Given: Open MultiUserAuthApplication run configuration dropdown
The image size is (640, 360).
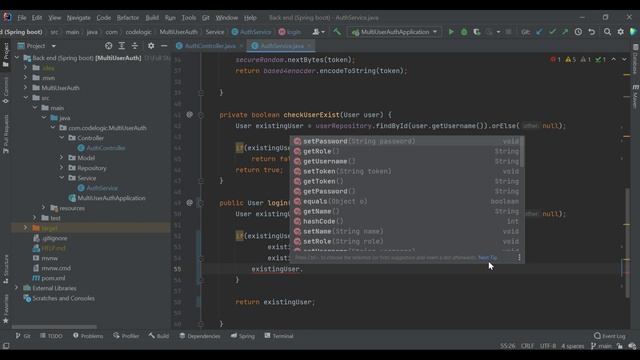Looking at the screenshot, I should (x=395, y=32).
